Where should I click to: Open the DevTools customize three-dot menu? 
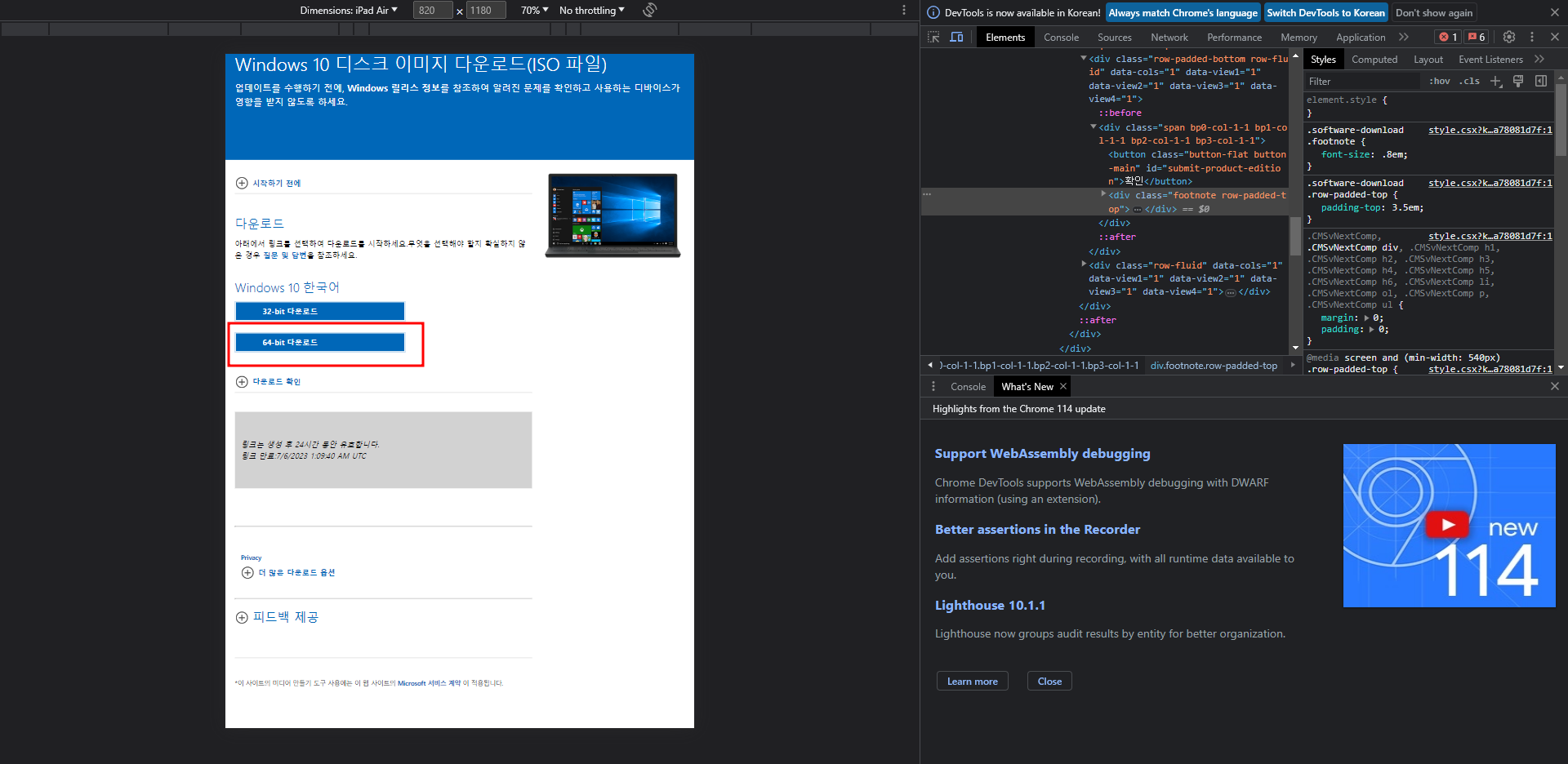[1532, 38]
